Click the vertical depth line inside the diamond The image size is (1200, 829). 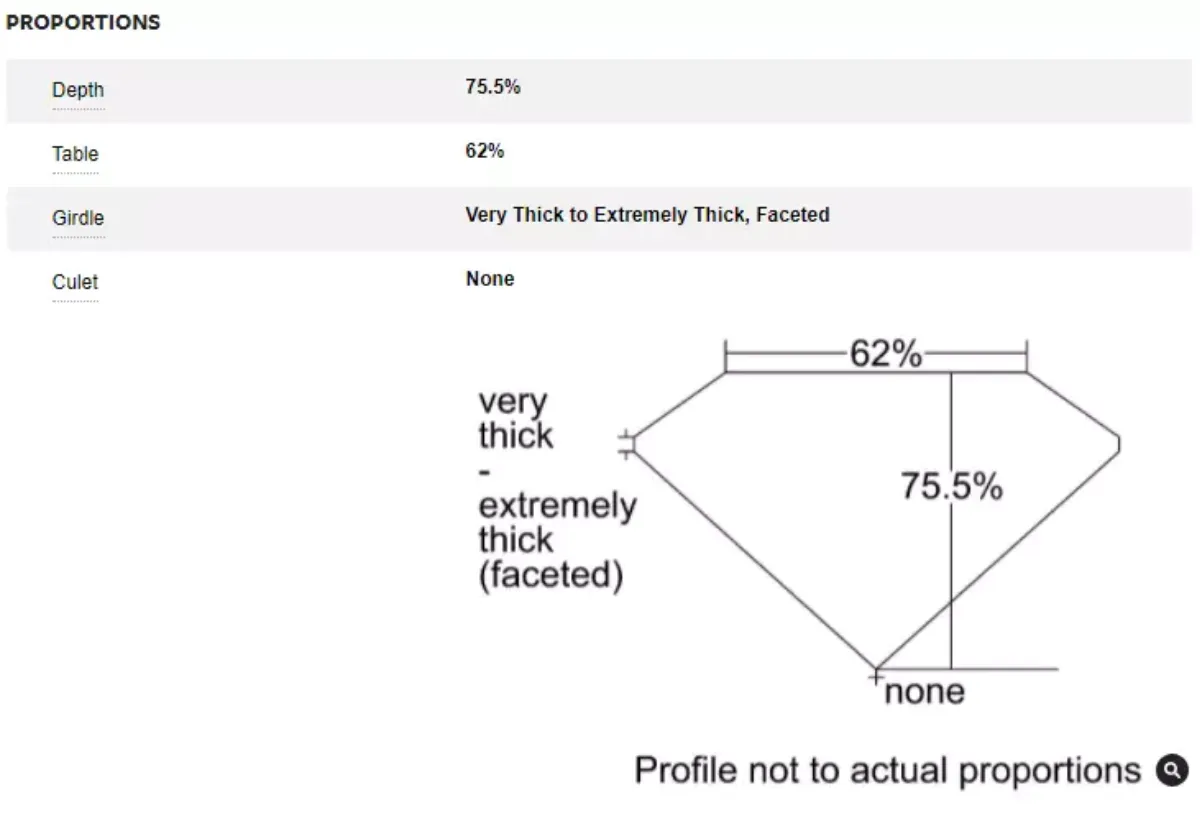(951, 520)
